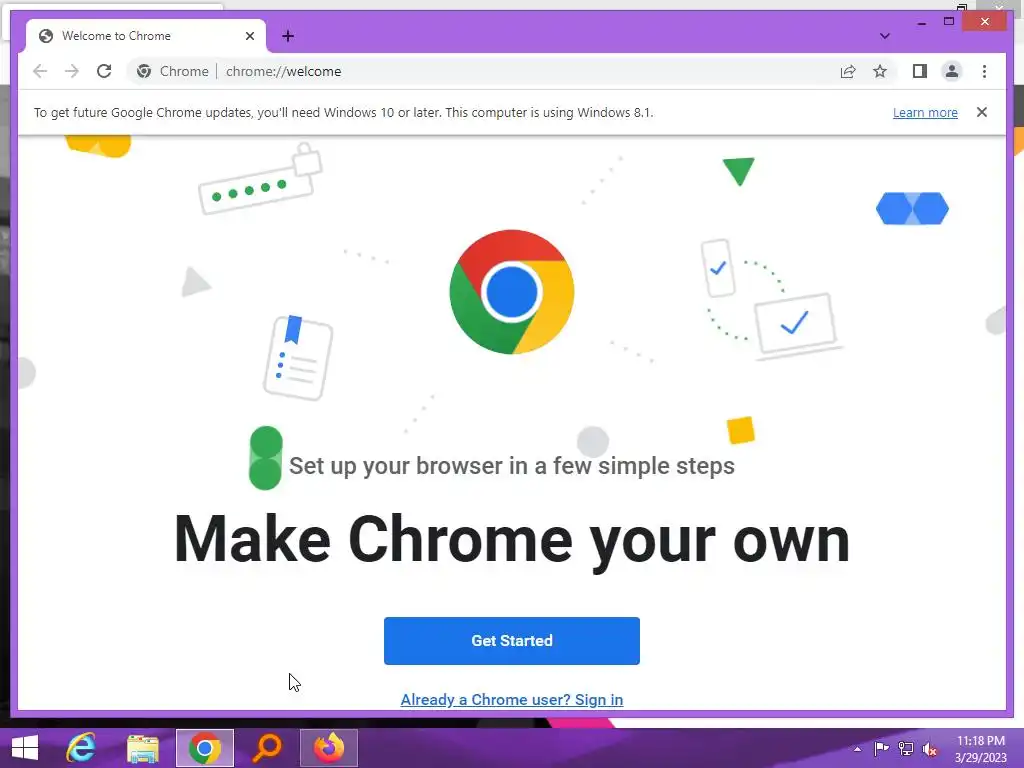Click the browser back arrow
Screen dimensions: 1024x768
point(40,71)
